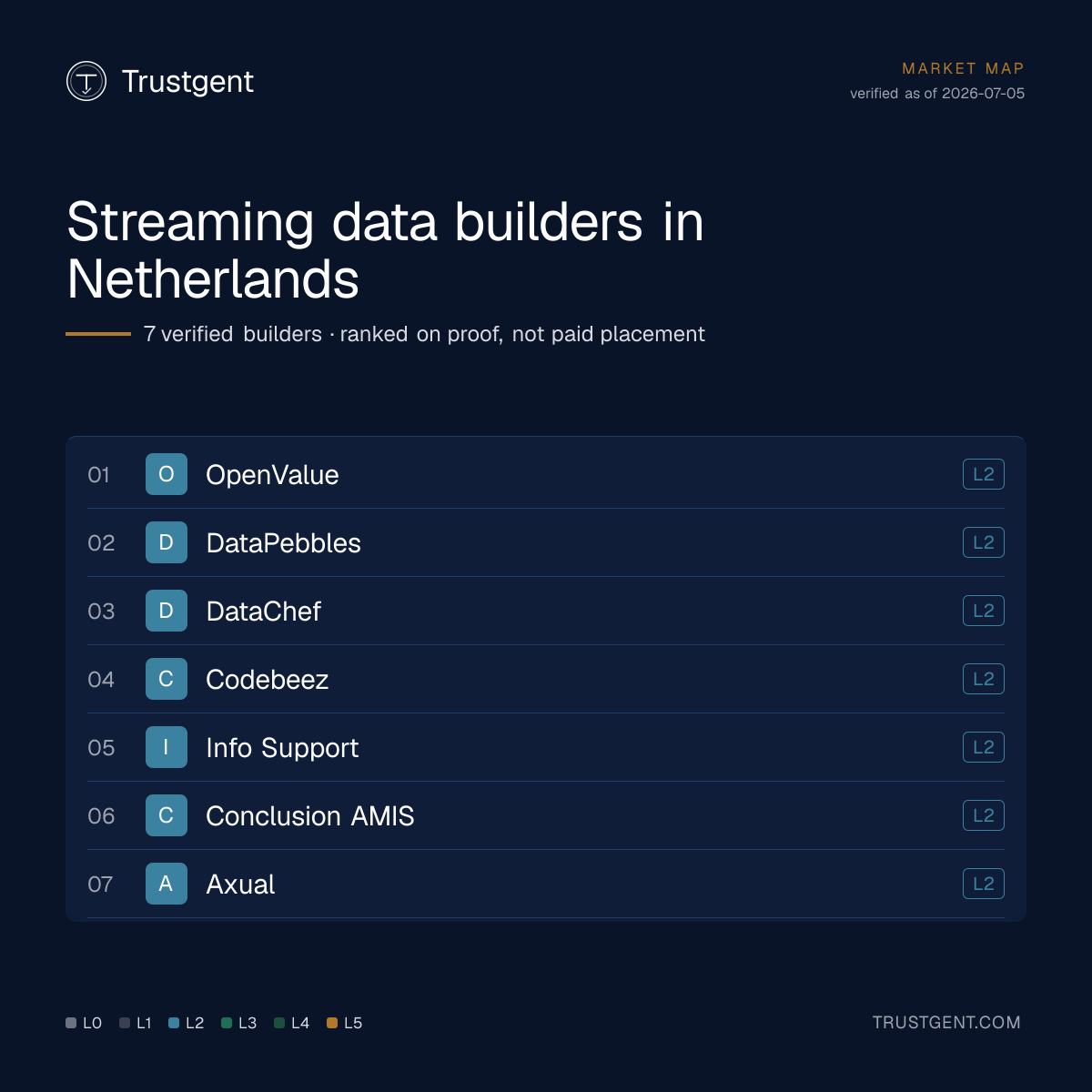Open the DataPebbles builder name
The width and height of the screenshot is (1092, 1092).
click(x=283, y=543)
